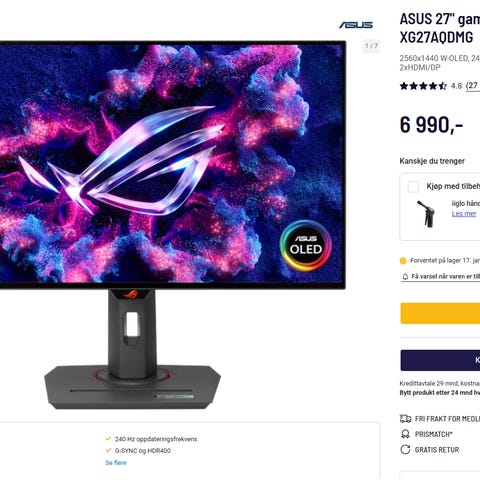Click the Gratis retur arrow icon
The image size is (480, 480).
click(x=405, y=450)
